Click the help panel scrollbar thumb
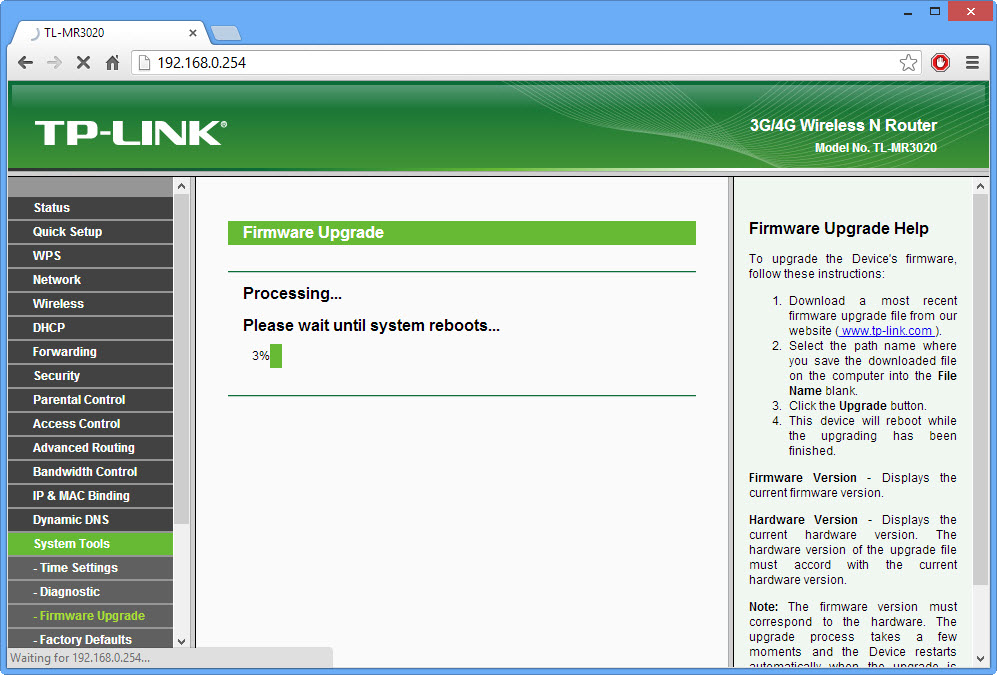 (x=980, y=390)
